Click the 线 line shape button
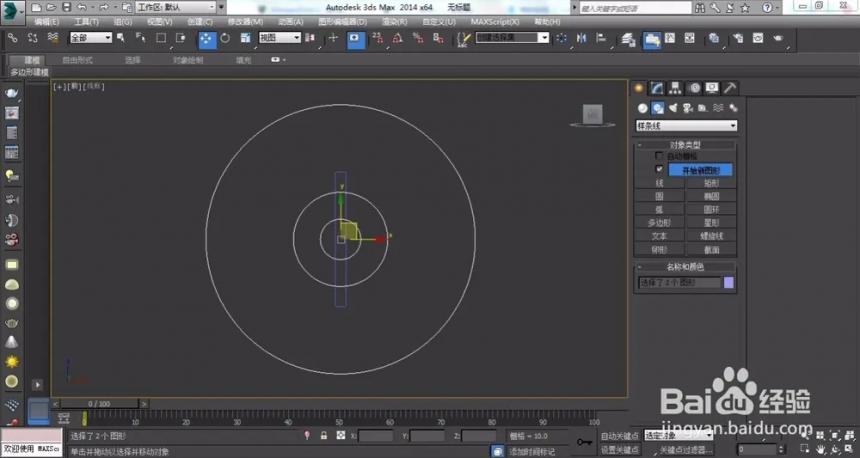This screenshot has height=458, width=860. [x=659, y=183]
